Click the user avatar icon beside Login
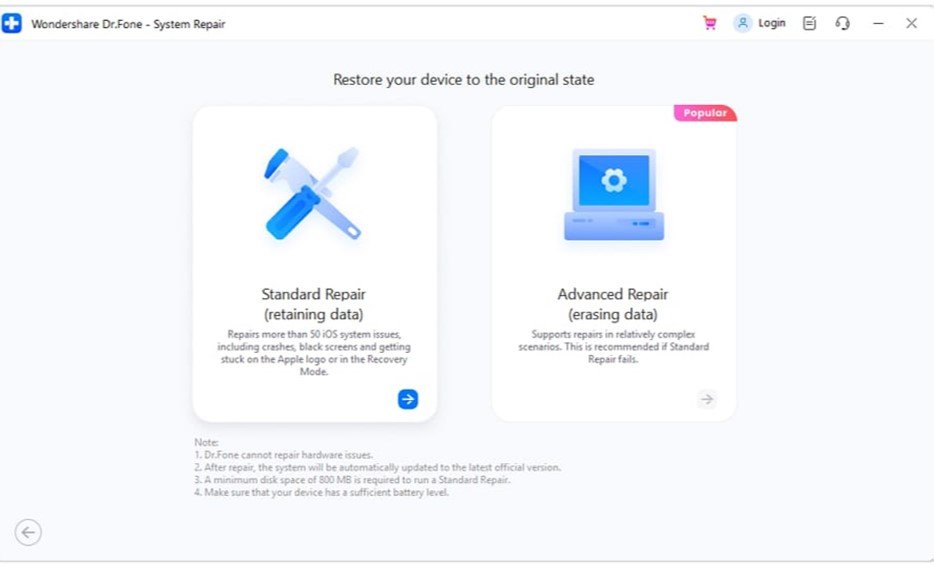Screen dimensions: 934x571 click(742, 23)
